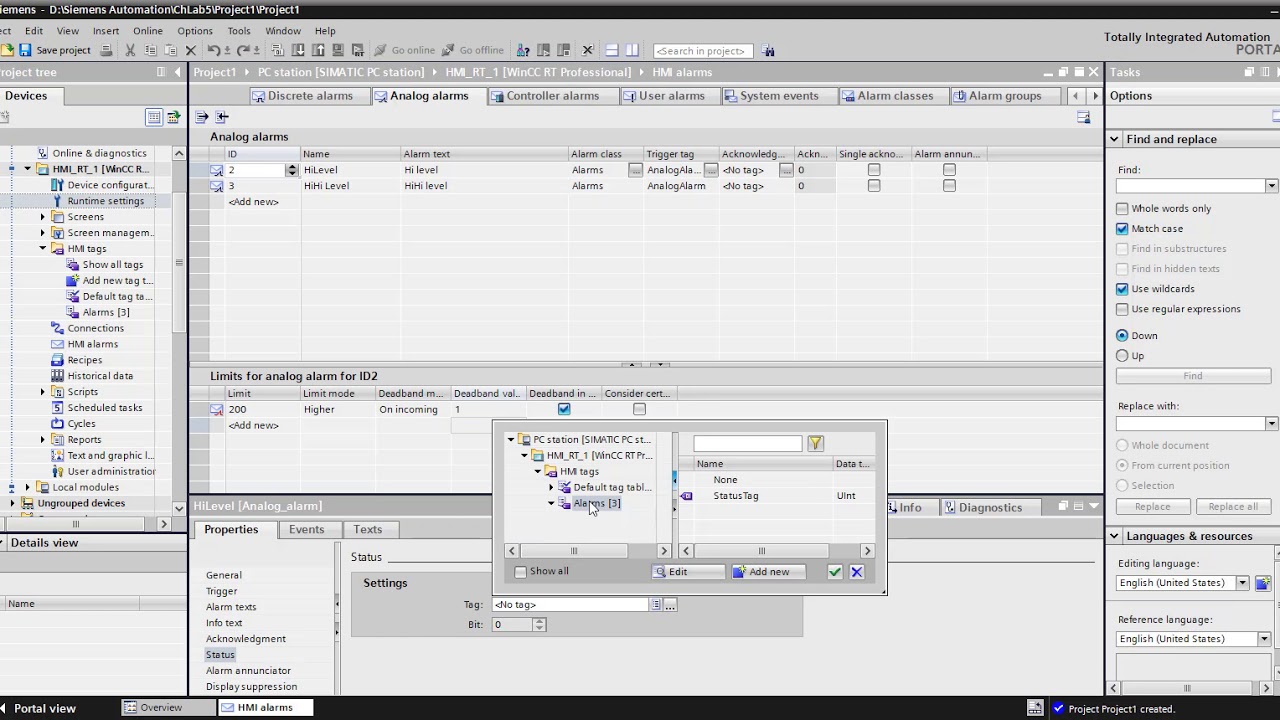Click the Redo arrow icon

pyautogui.click(x=244, y=50)
